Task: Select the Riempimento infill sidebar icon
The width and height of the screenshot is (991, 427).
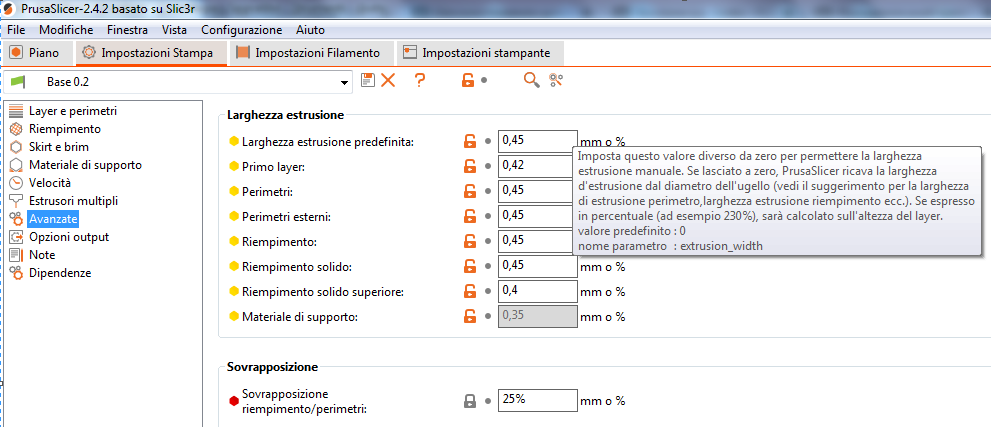Action: click(x=17, y=129)
